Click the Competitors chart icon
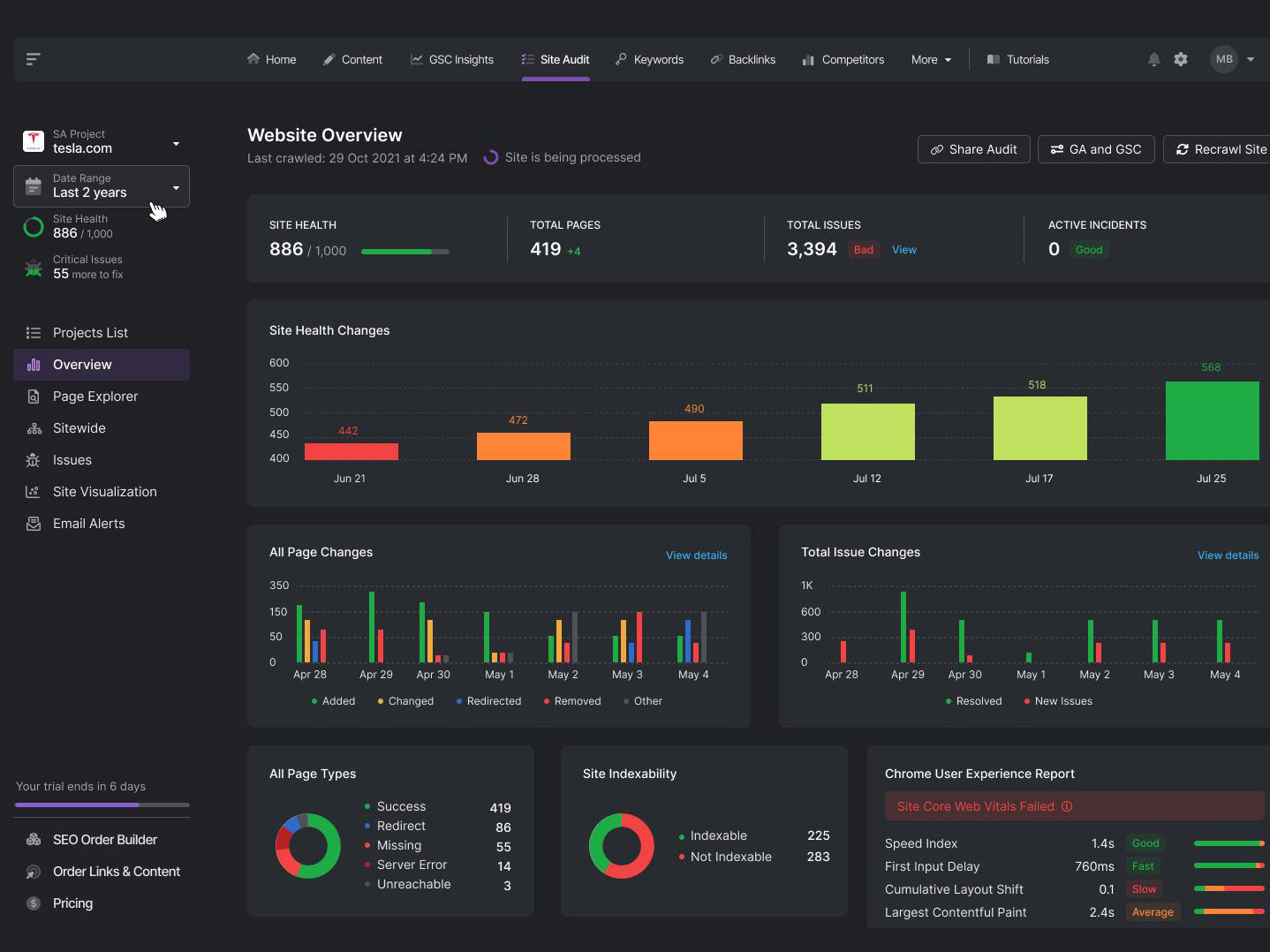 808,60
